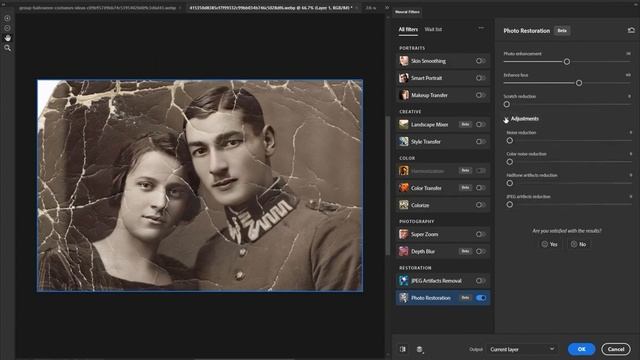
Task: Click the Color Transfer filter icon
Action: point(404,188)
